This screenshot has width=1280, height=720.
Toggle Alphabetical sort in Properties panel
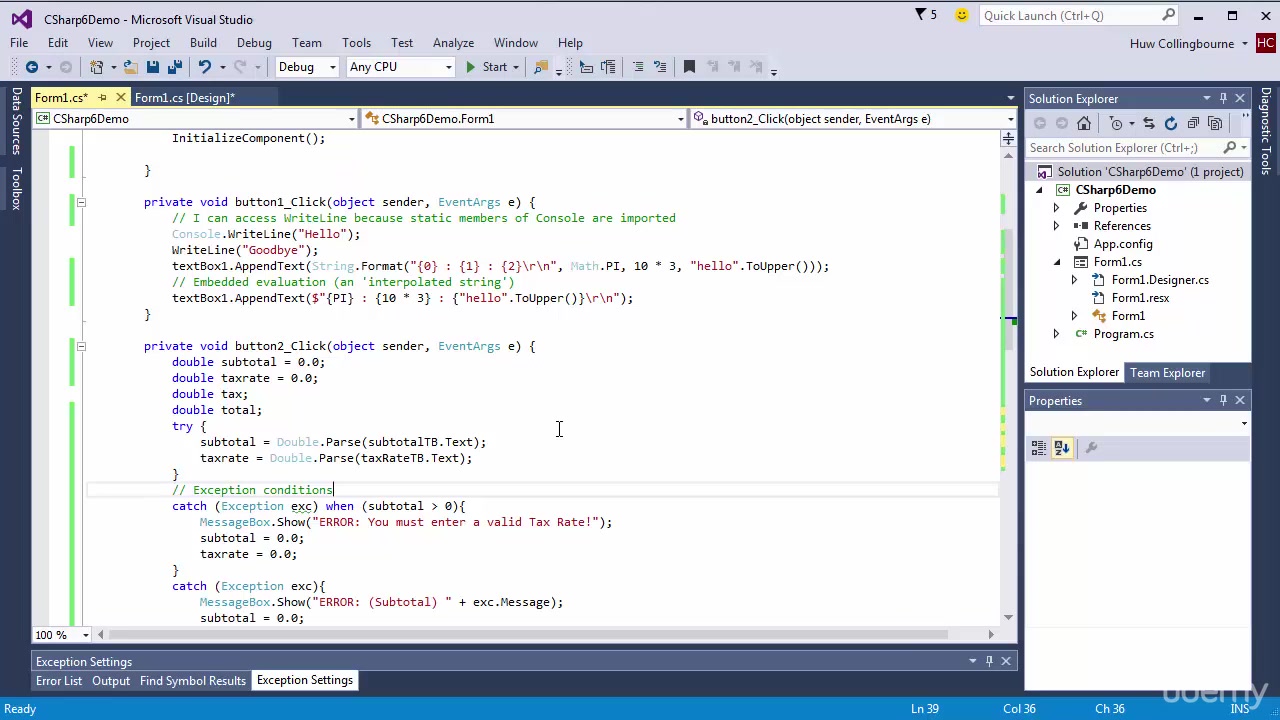(1062, 448)
